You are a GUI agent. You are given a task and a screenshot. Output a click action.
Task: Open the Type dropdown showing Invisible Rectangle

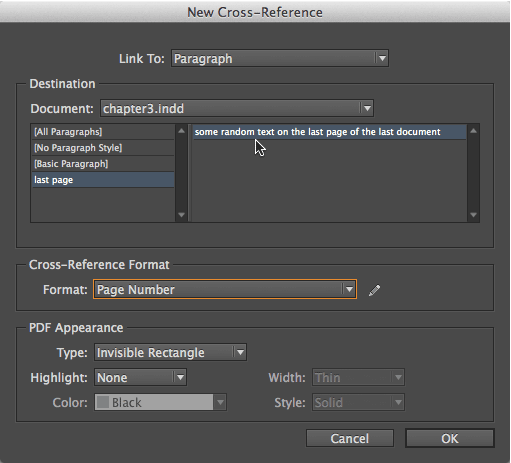tap(170, 352)
